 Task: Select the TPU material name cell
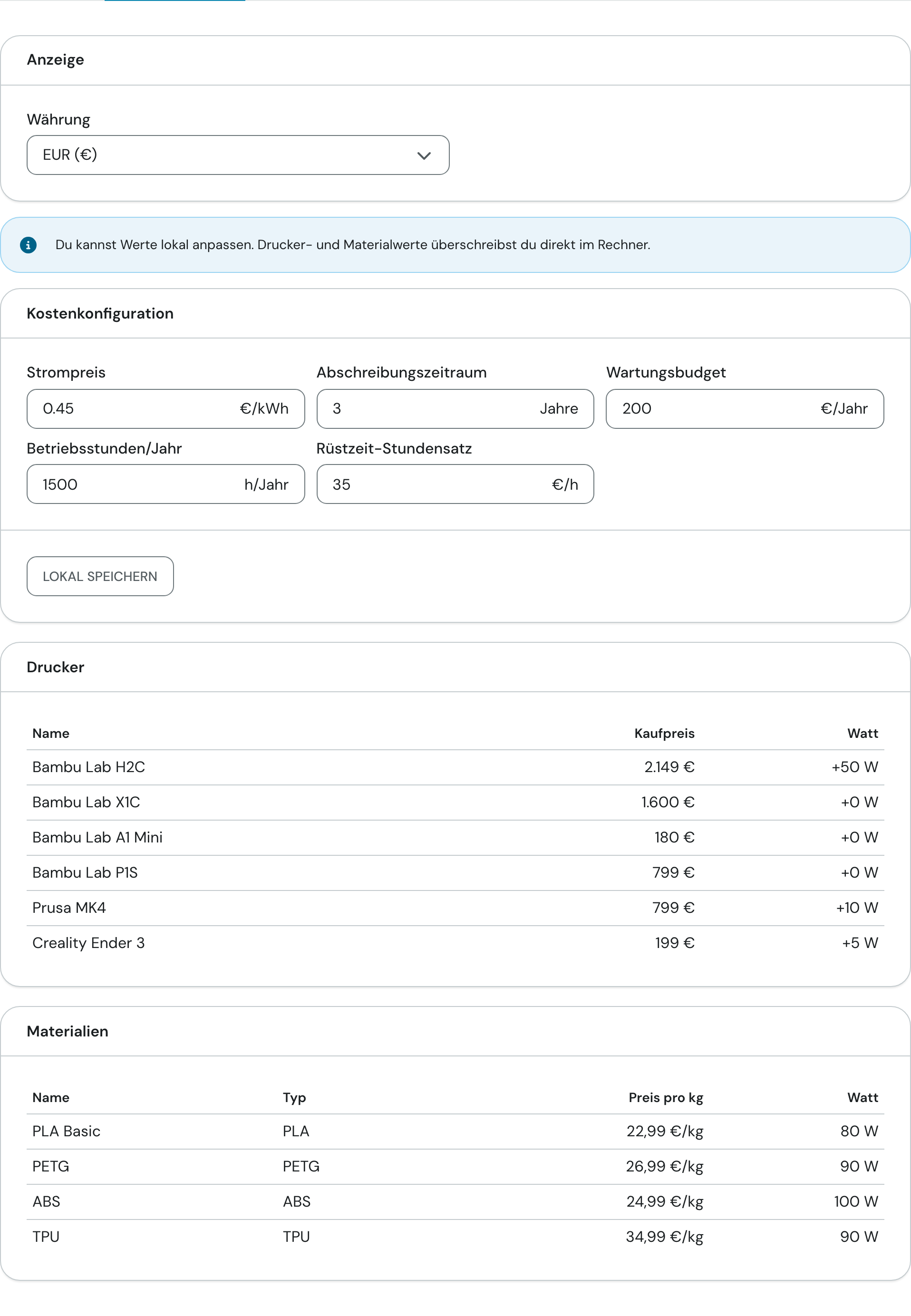[46, 1237]
